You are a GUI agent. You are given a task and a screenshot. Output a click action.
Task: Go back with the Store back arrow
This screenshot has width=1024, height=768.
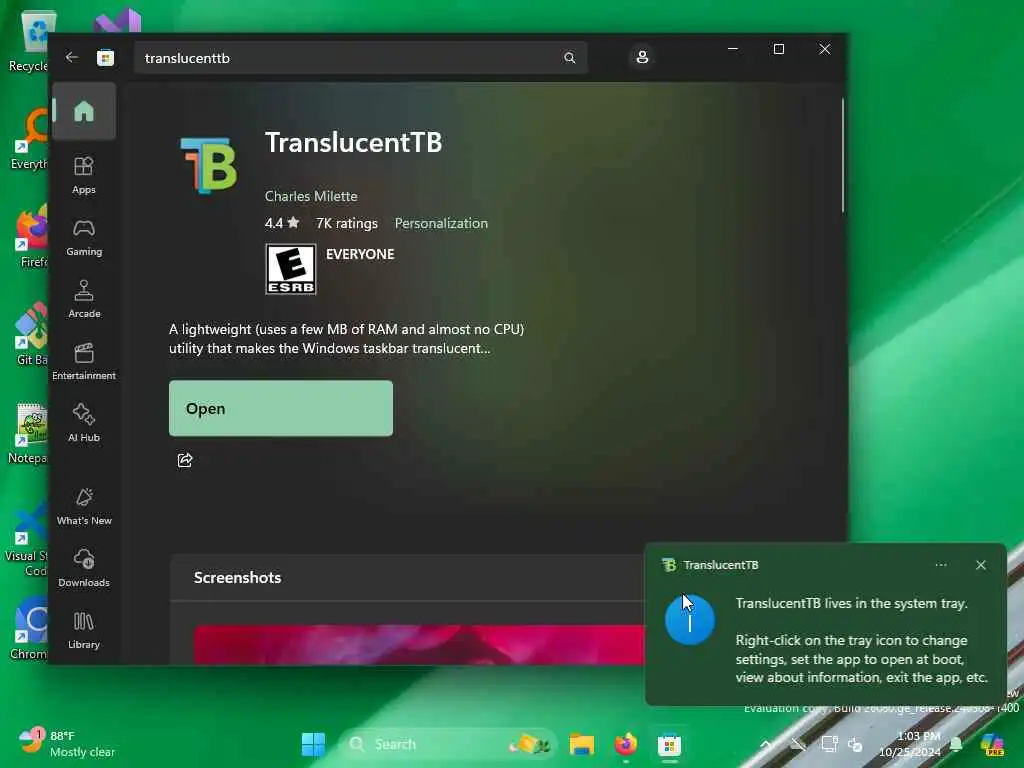72,57
